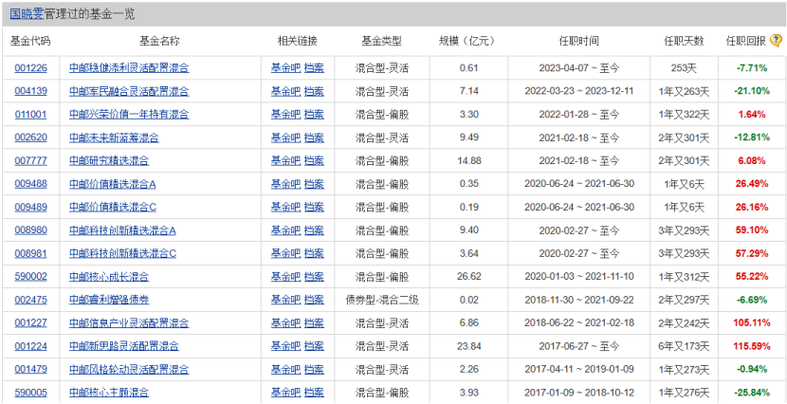Open 基金吧 link in 009488 row

[286, 184]
